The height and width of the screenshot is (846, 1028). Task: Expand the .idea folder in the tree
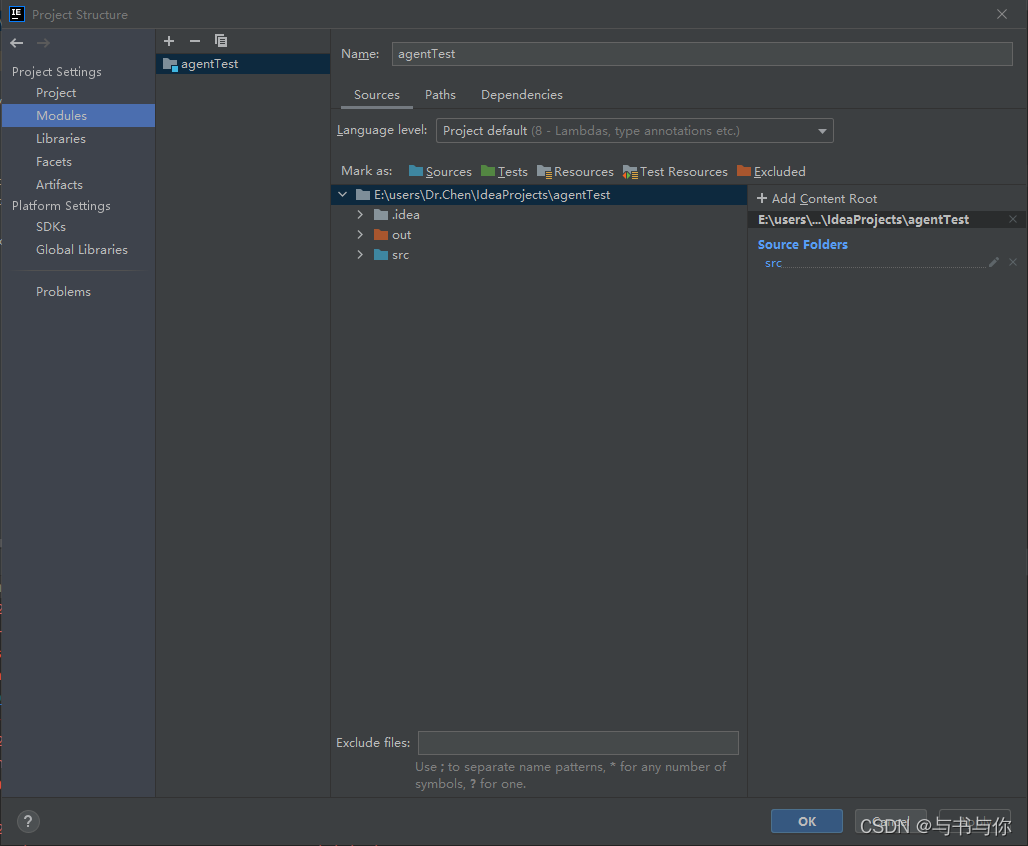pos(360,214)
